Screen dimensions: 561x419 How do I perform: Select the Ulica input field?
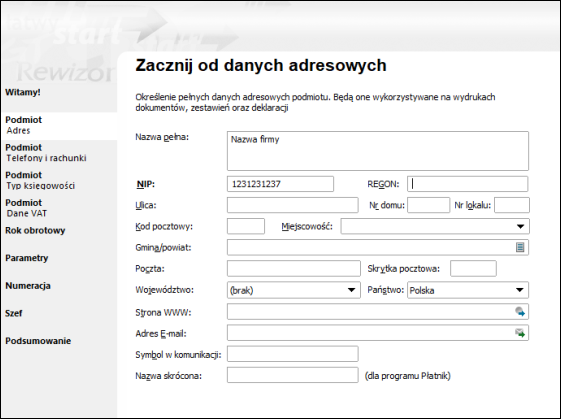click(x=293, y=205)
